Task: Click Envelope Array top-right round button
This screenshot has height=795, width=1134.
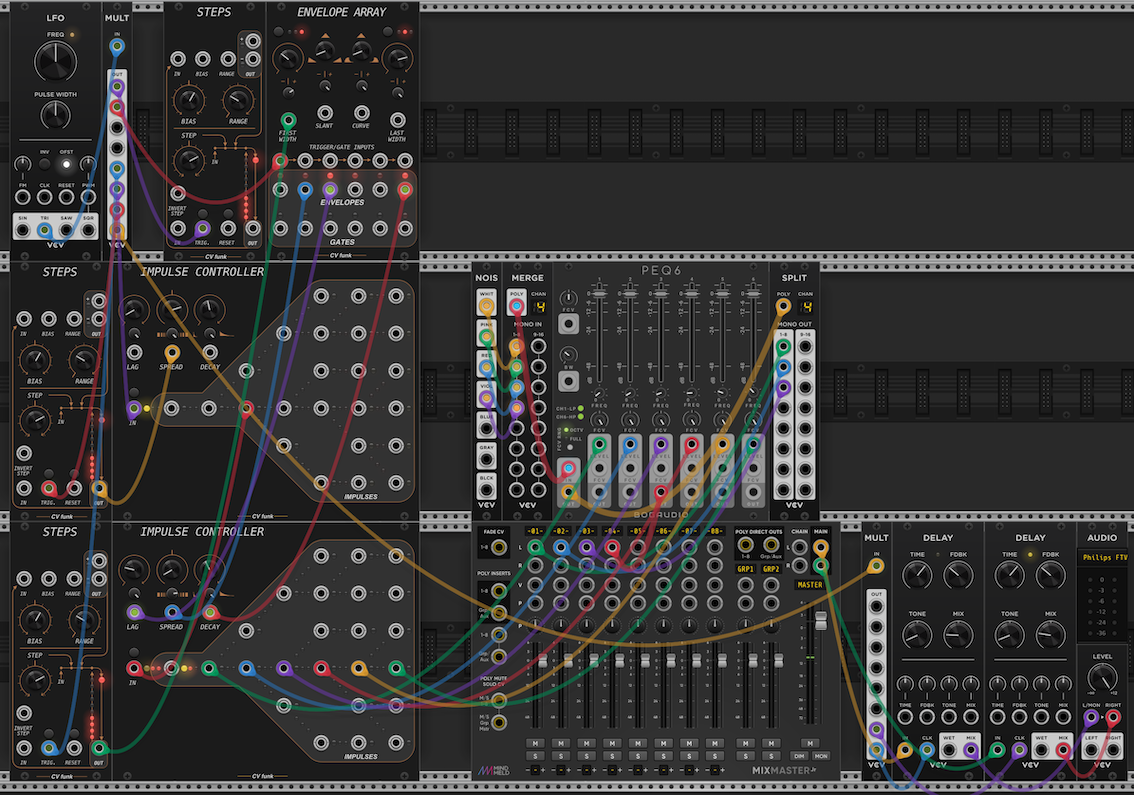Action: pos(388,32)
